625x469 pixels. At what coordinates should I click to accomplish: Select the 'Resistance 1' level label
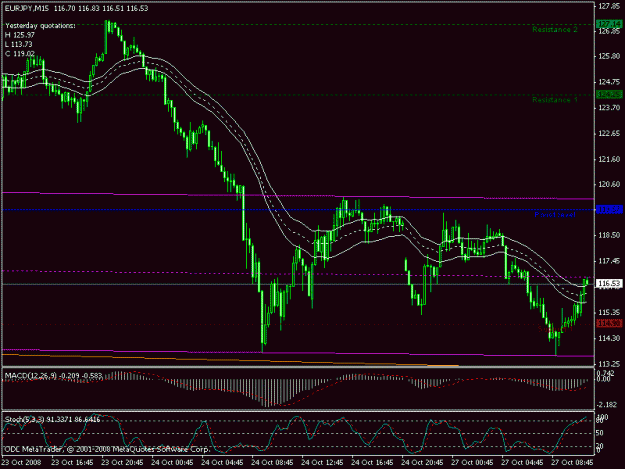coord(554,100)
